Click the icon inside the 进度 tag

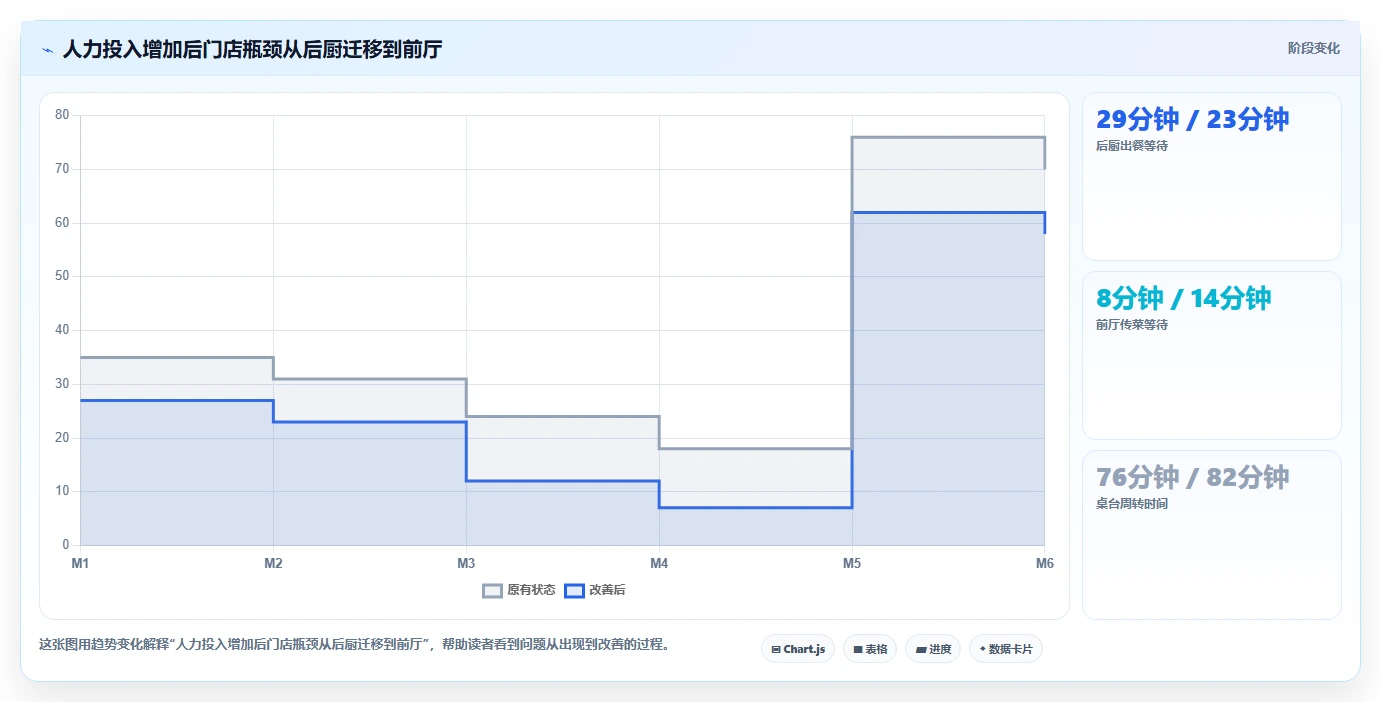(x=921, y=650)
